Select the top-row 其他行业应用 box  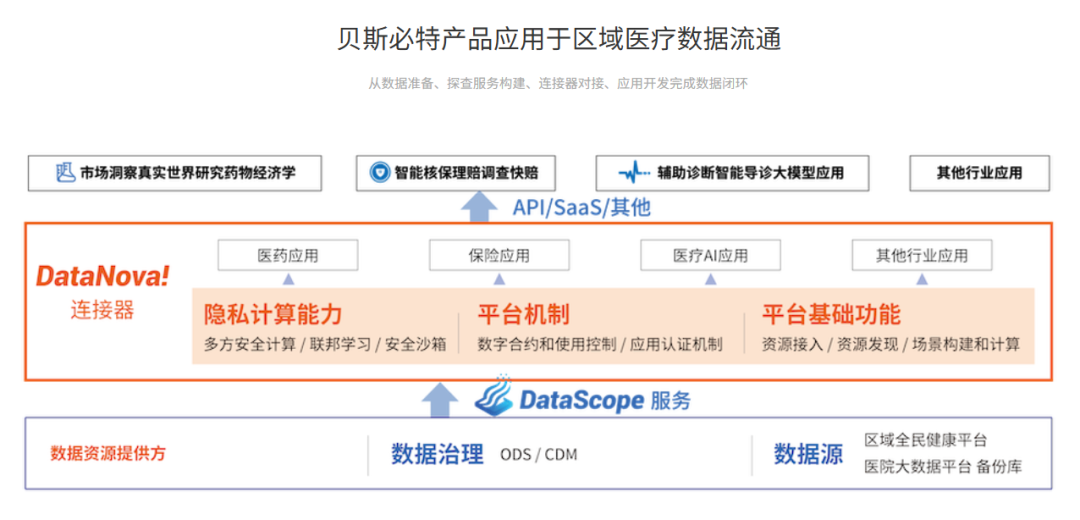tap(979, 173)
